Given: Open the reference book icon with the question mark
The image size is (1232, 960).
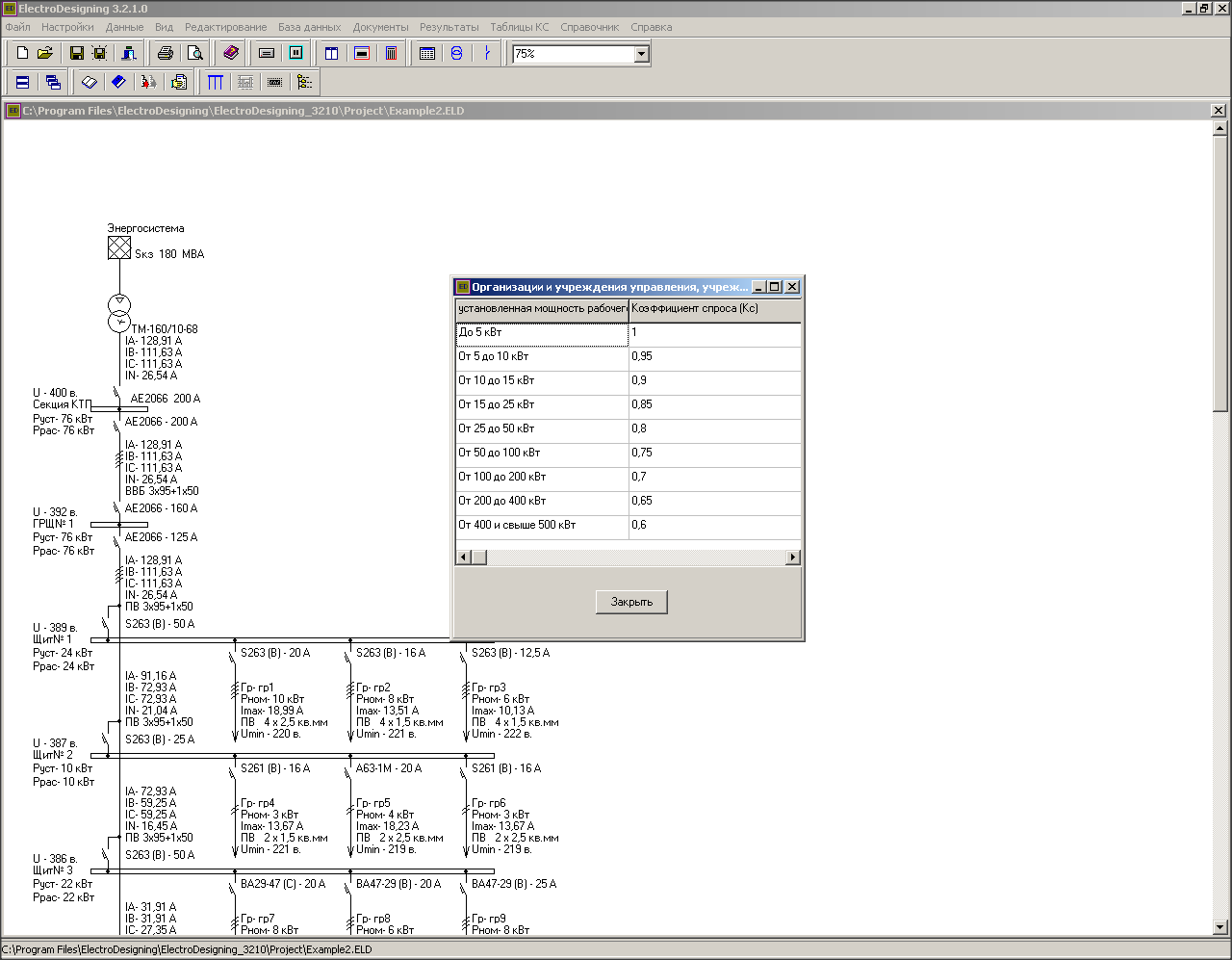Looking at the screenshot, I should click(230, 53).
